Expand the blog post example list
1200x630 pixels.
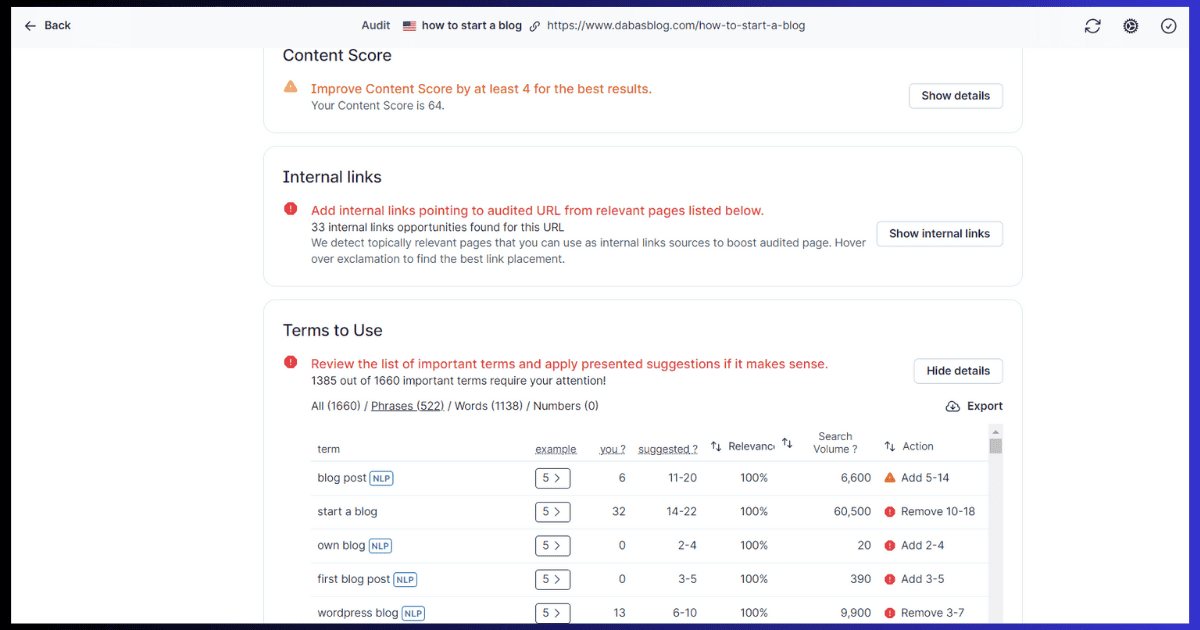point(553,478)
